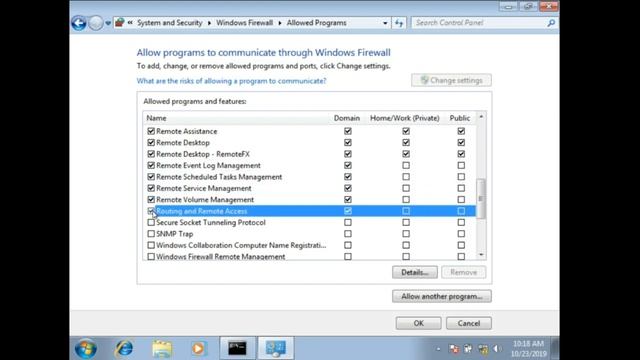
Task: Click the search magnifier icon
Action: coord(551,23)
